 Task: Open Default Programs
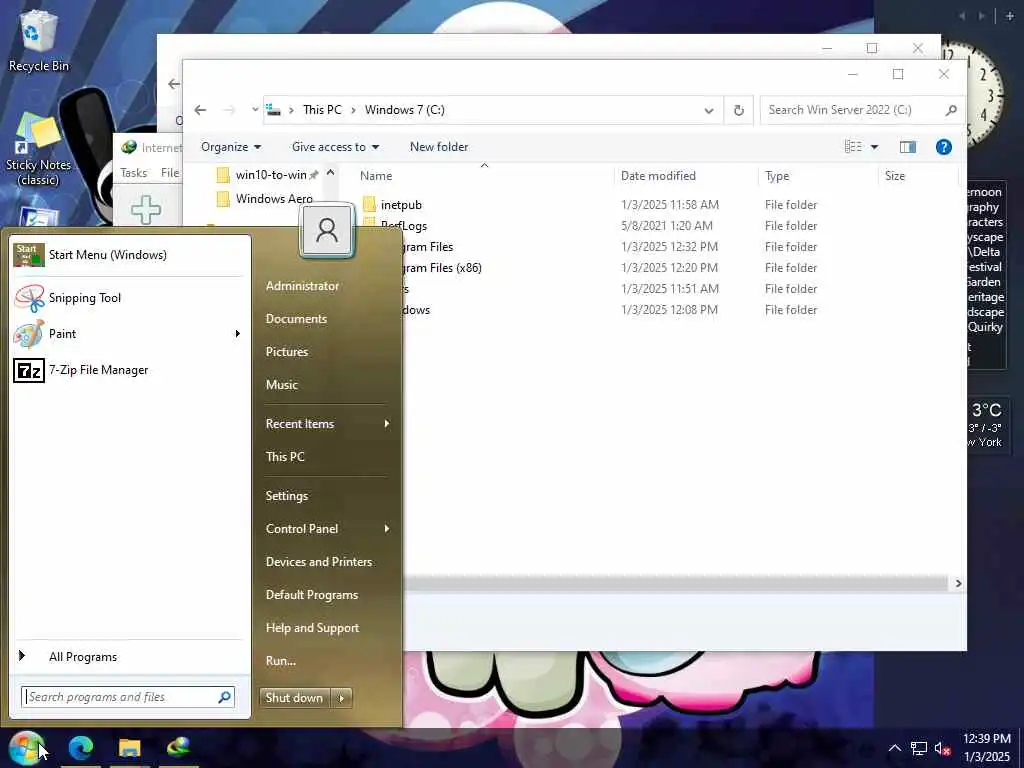coord(312,595)
